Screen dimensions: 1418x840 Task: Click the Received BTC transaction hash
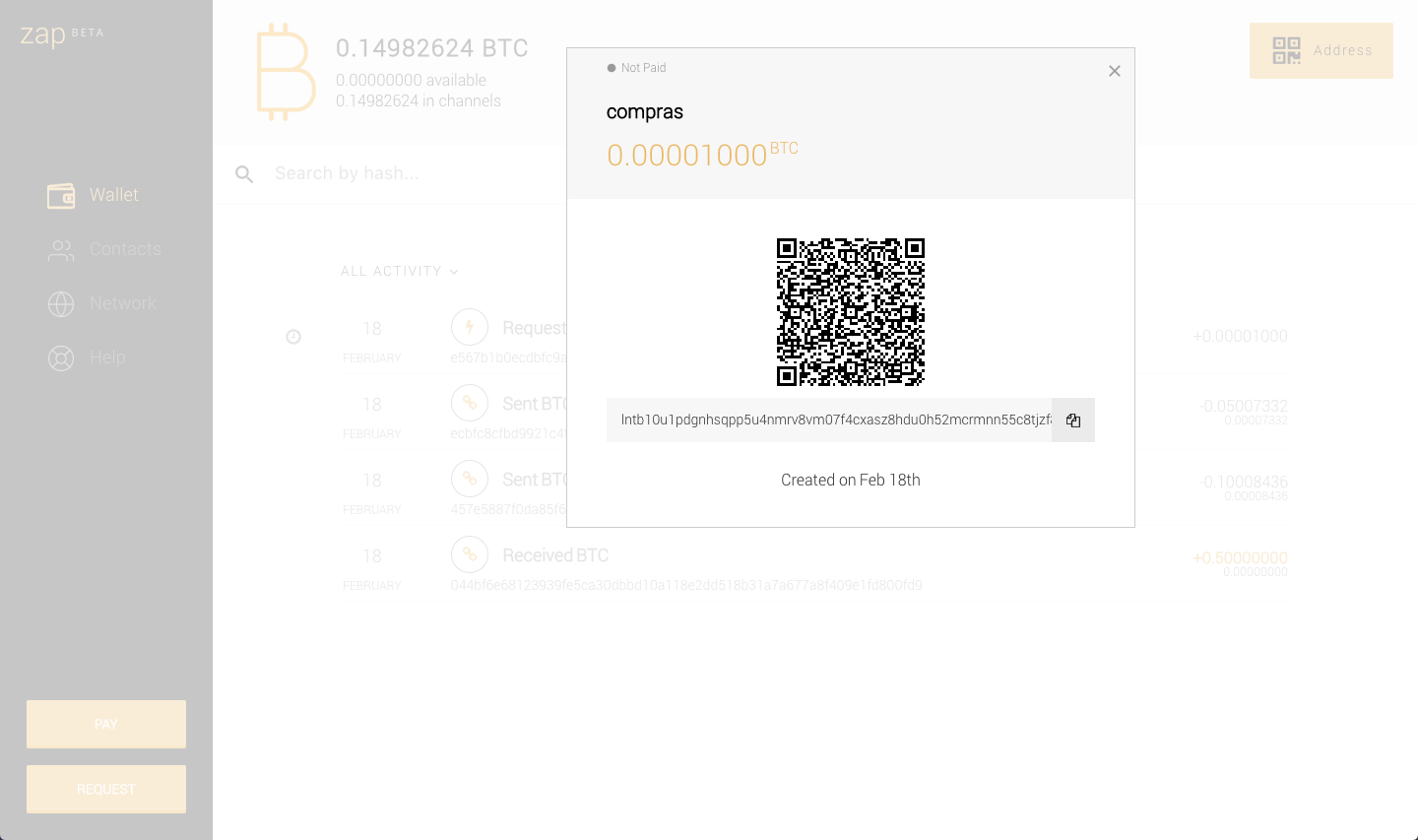click(686, 585)
